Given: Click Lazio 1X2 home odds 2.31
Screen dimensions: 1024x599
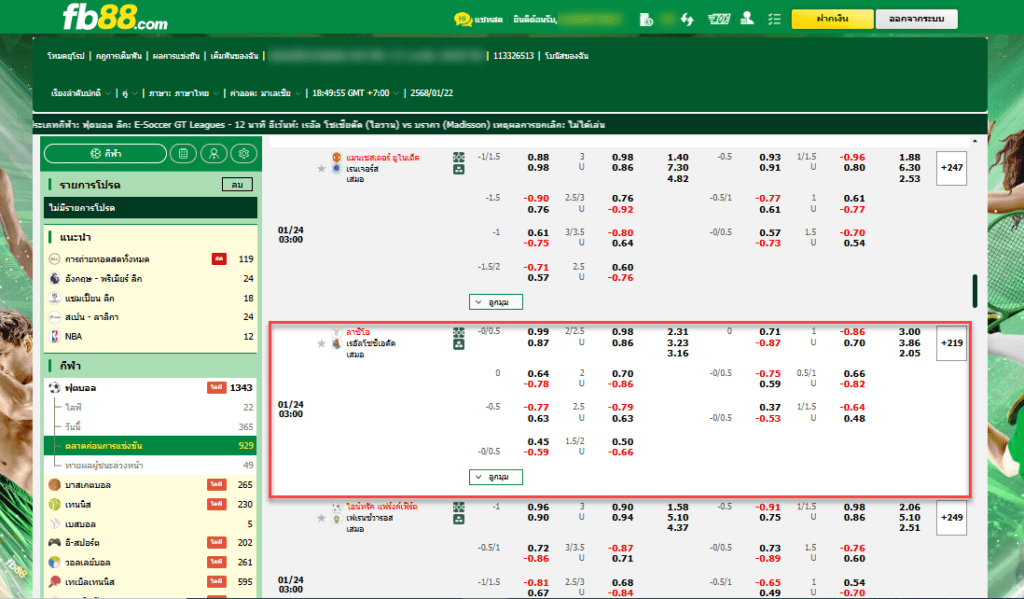Looking at the screenshot, I should coord(678,332).
